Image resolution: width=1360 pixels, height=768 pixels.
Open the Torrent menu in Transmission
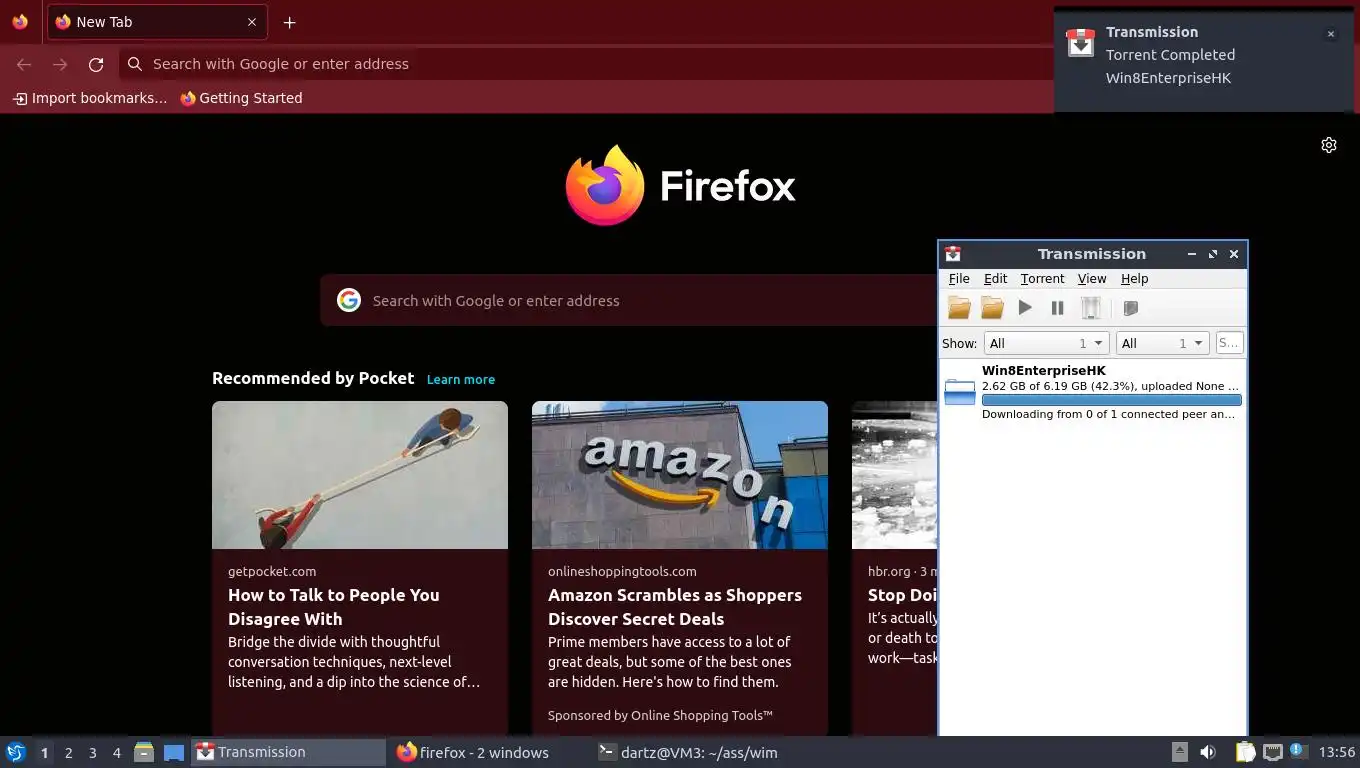point(1042,279)
